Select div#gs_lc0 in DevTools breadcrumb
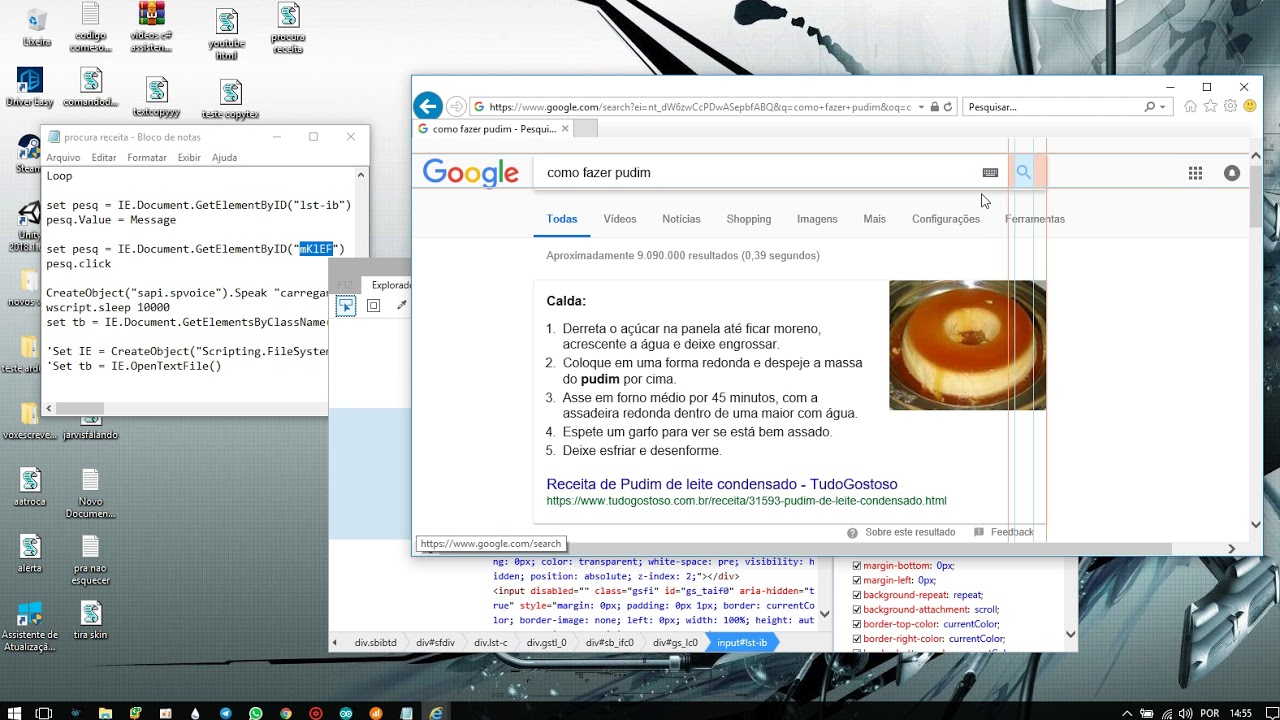 (x=675, y=643)
